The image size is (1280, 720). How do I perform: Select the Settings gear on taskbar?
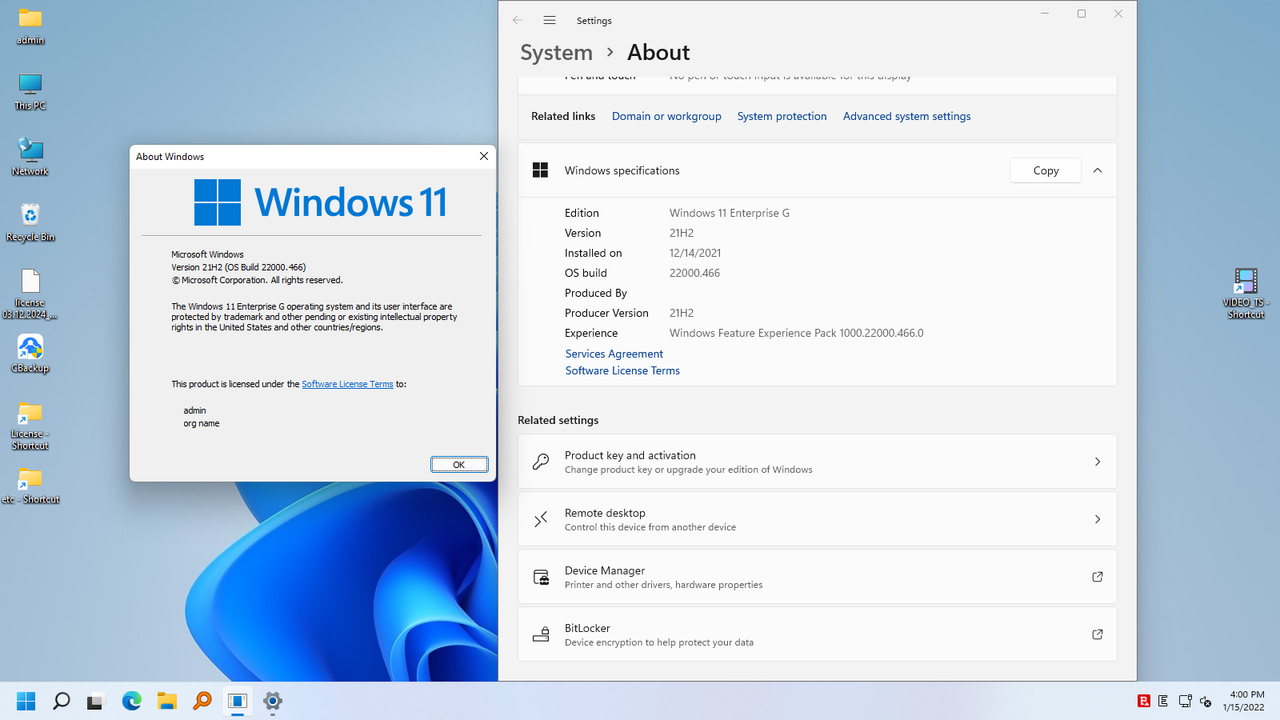pos(272,701)
